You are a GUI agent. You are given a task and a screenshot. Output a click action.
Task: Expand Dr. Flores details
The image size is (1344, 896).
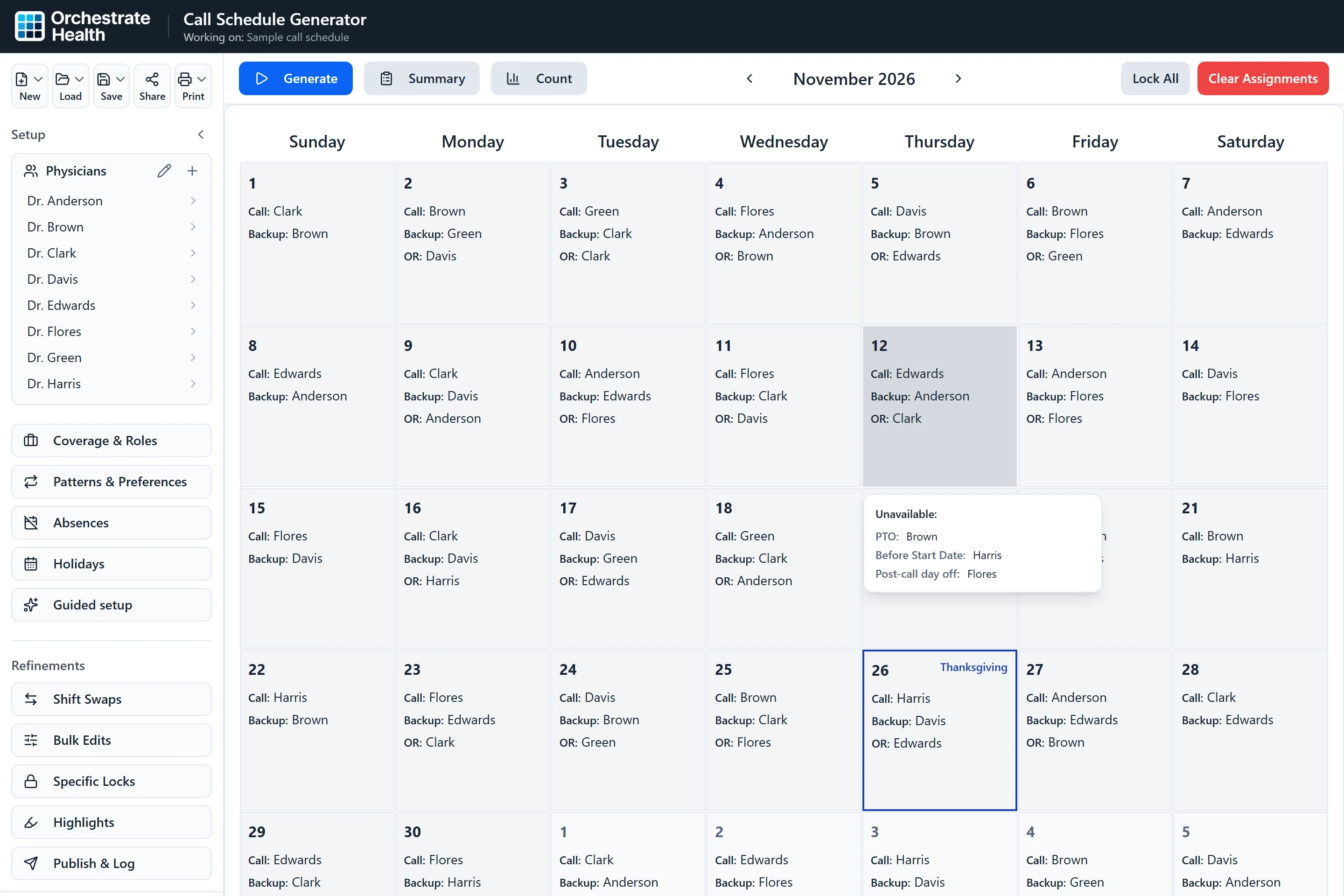(193, 331)
